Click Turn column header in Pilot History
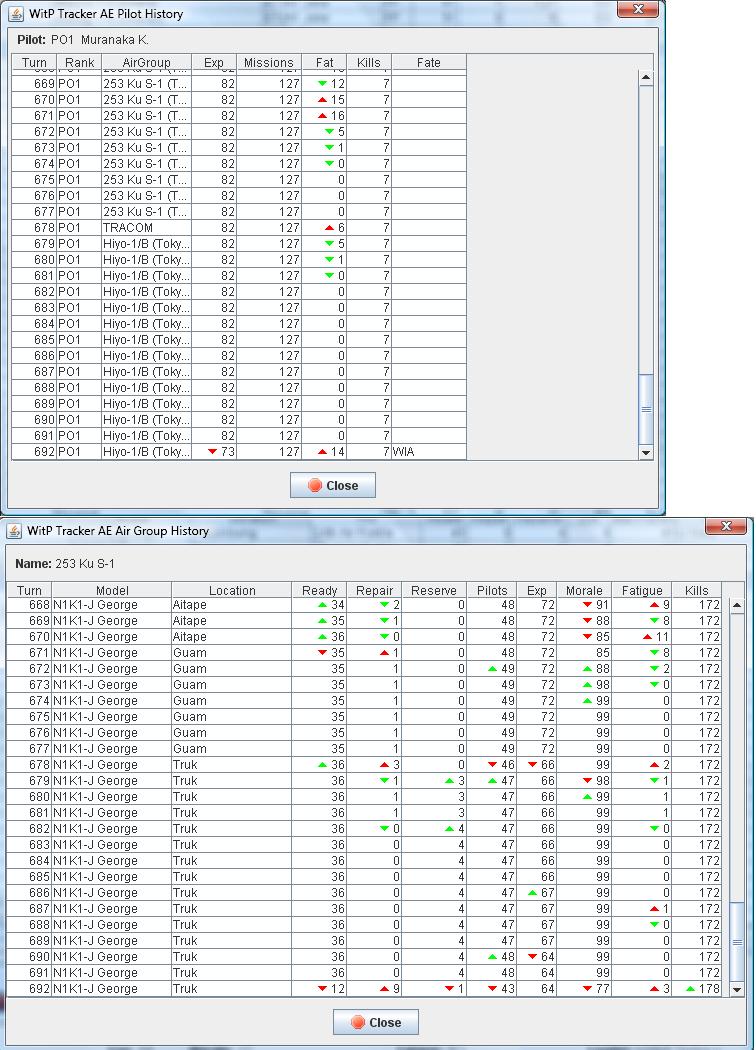Screen dimensions: 756x1050 tap(34, 62)
